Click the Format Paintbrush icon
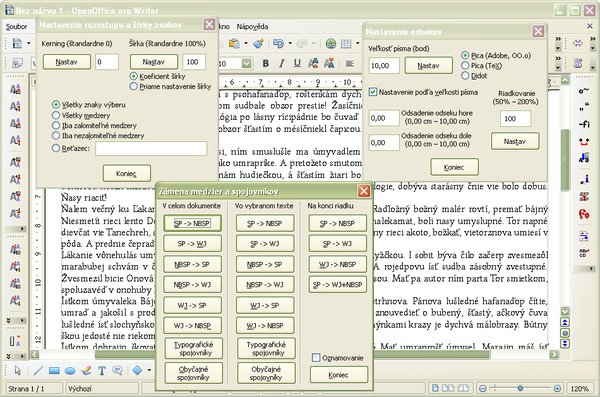The height and width of the screenshot is (397, 600). tap(259, 43)
